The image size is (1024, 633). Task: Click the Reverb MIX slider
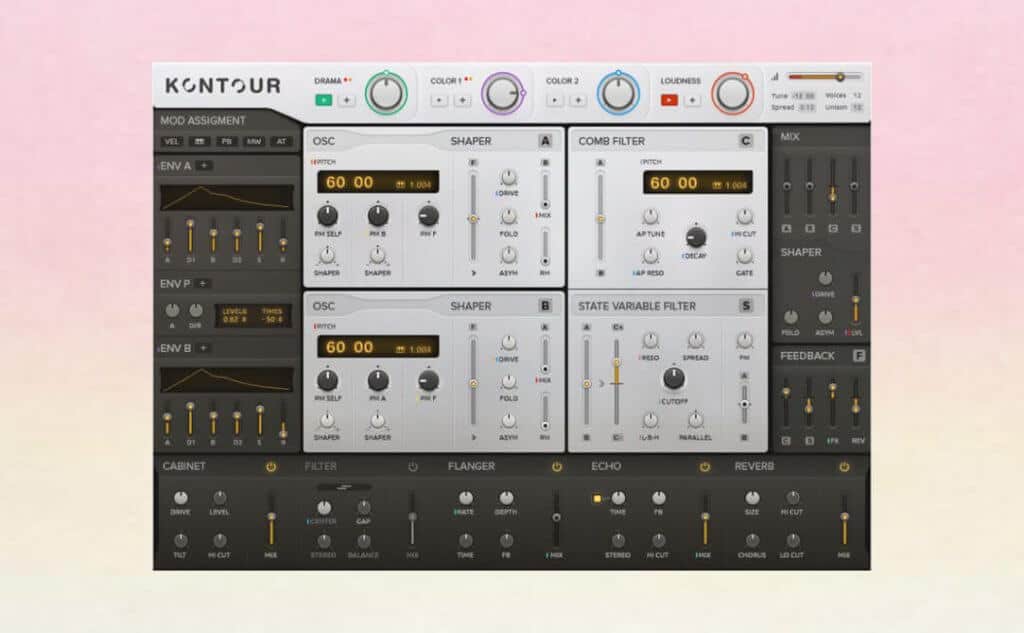coord(844,520)
